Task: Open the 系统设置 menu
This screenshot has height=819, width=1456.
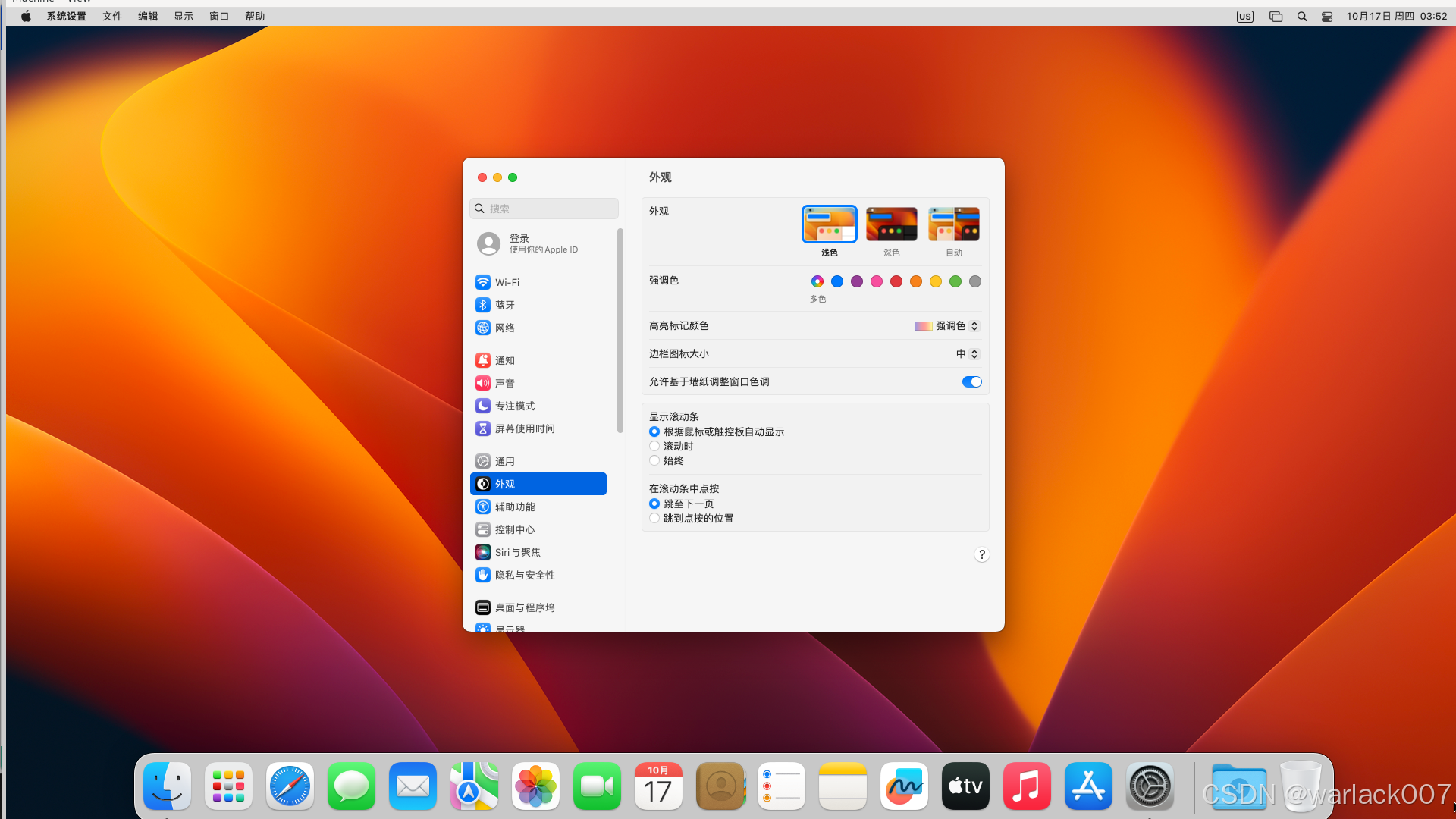Action: point(67,17)
